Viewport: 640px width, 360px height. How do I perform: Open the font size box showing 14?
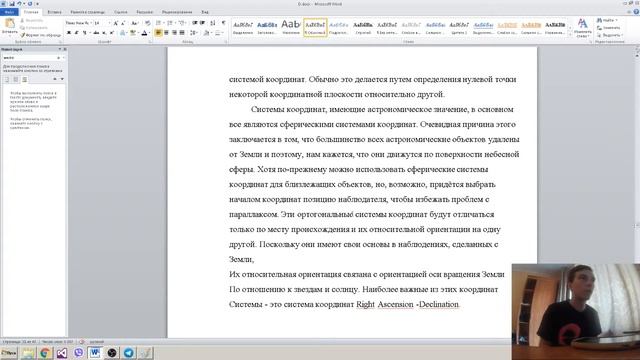102,23
